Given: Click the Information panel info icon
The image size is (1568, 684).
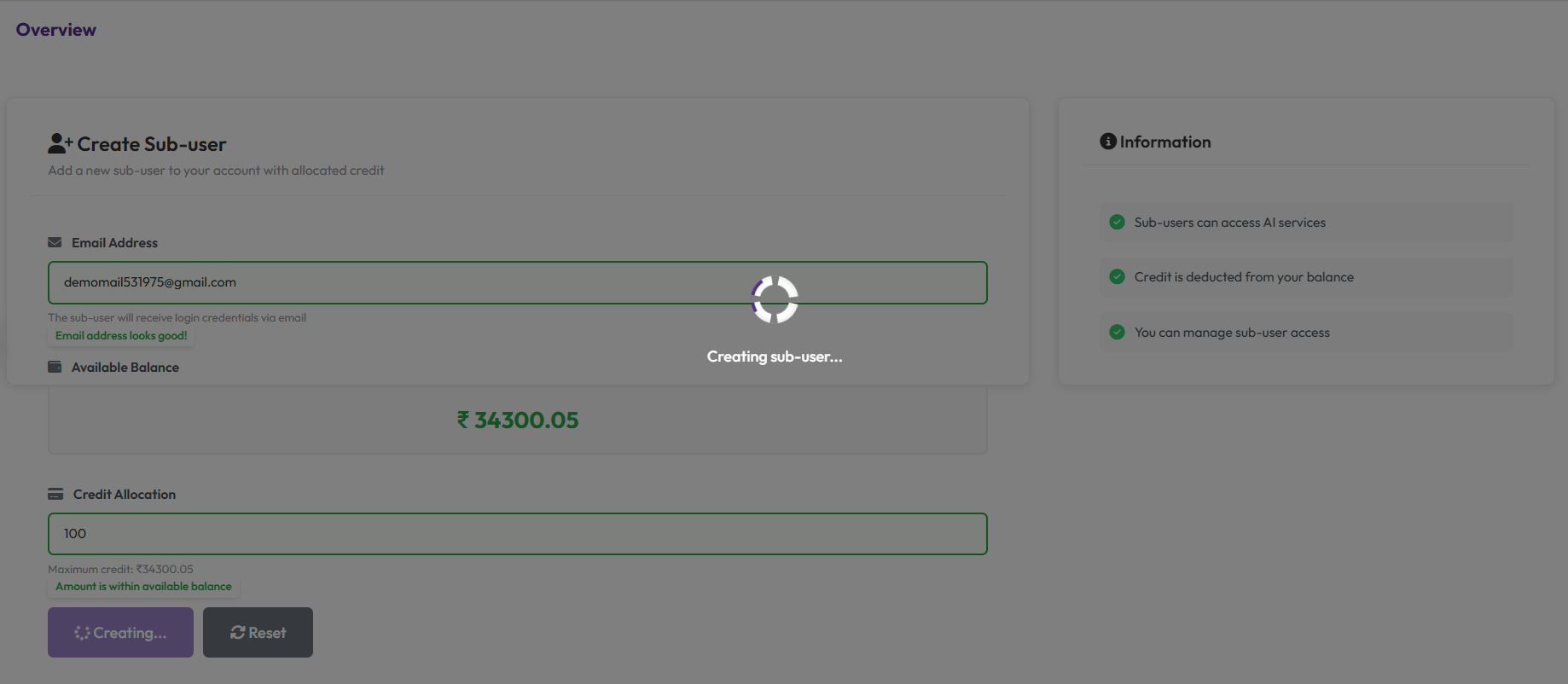Looking at the screenshot, I should pyautogui.click(x=1108, y=142).
